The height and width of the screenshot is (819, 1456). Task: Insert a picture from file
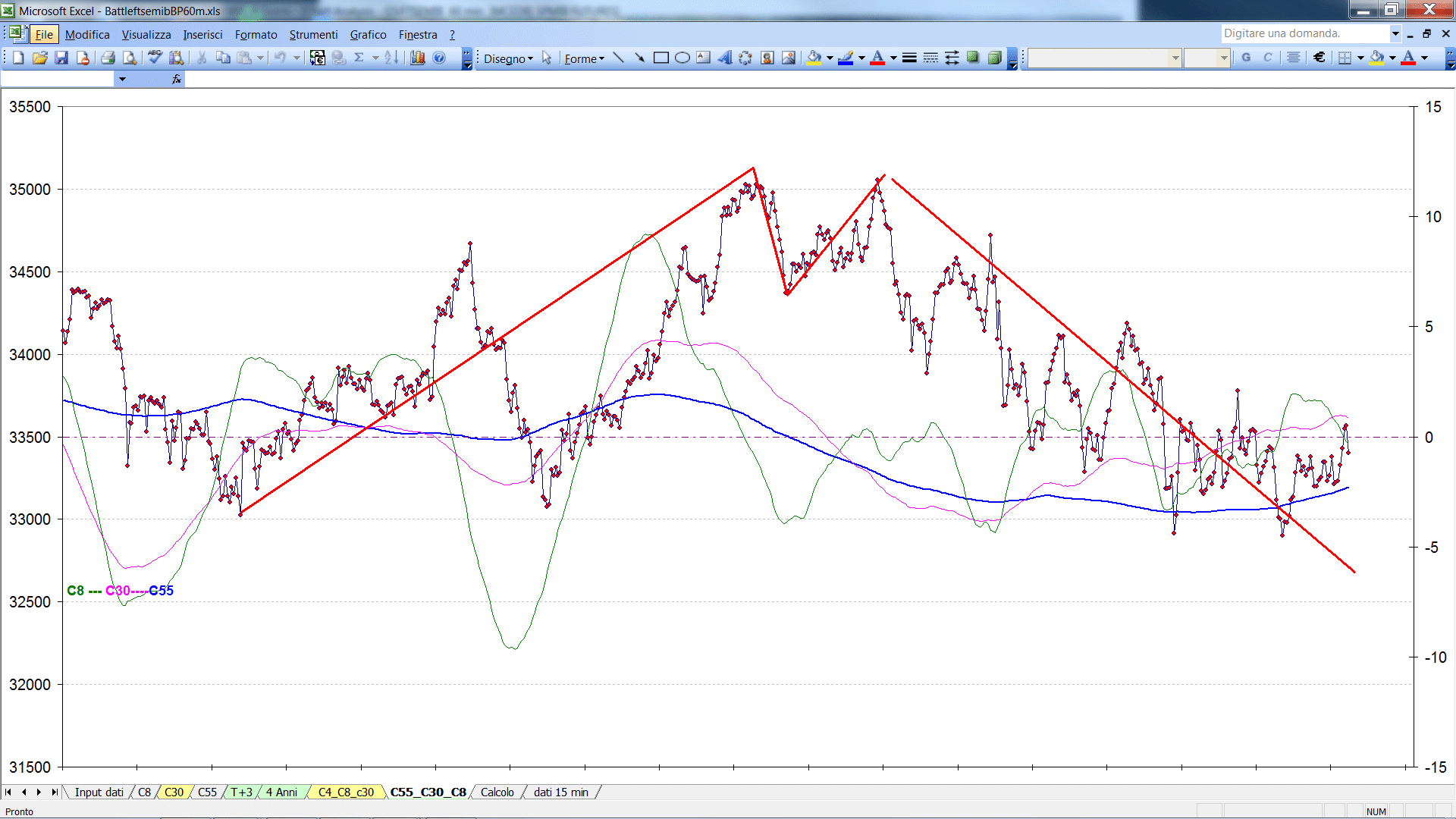789,58
